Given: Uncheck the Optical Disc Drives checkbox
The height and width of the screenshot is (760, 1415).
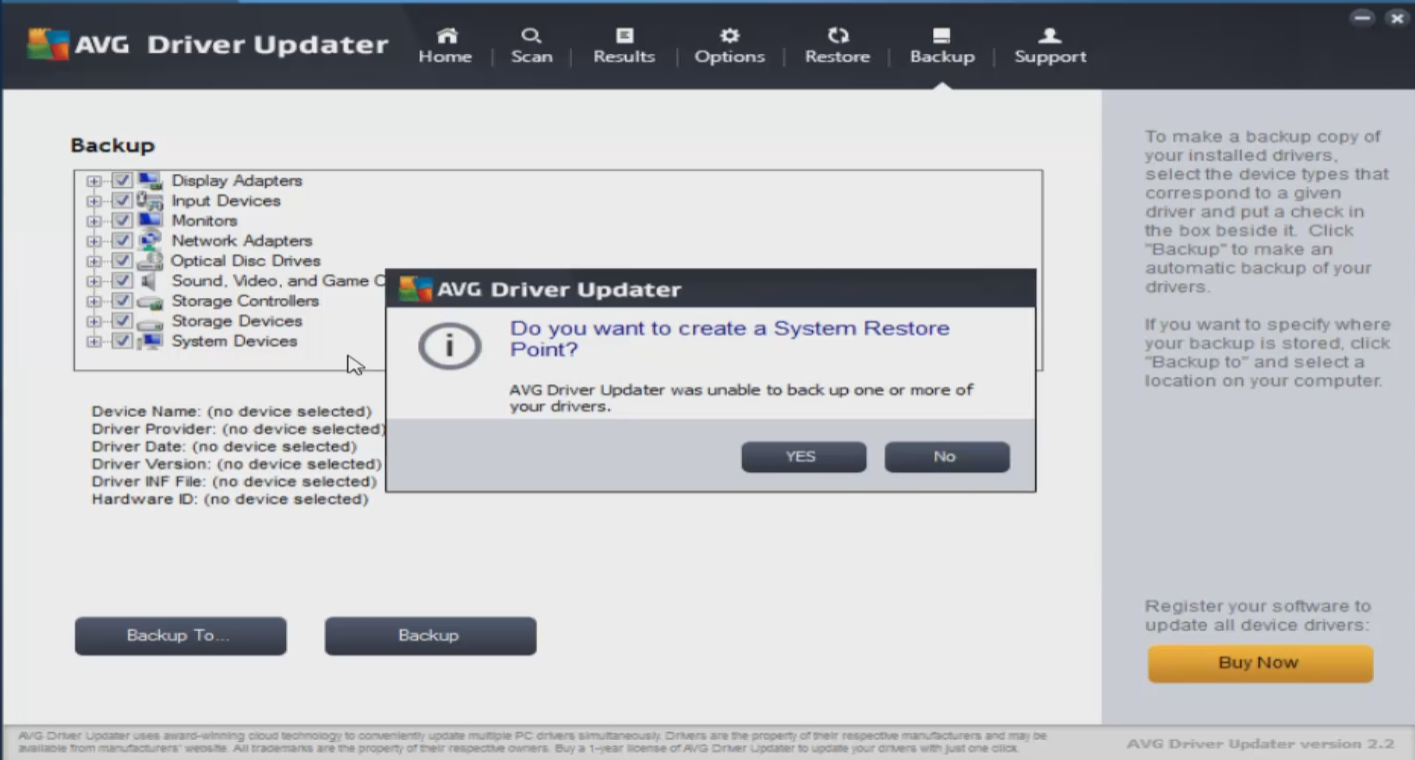Looking at the screenshot, I should point(122,261).
